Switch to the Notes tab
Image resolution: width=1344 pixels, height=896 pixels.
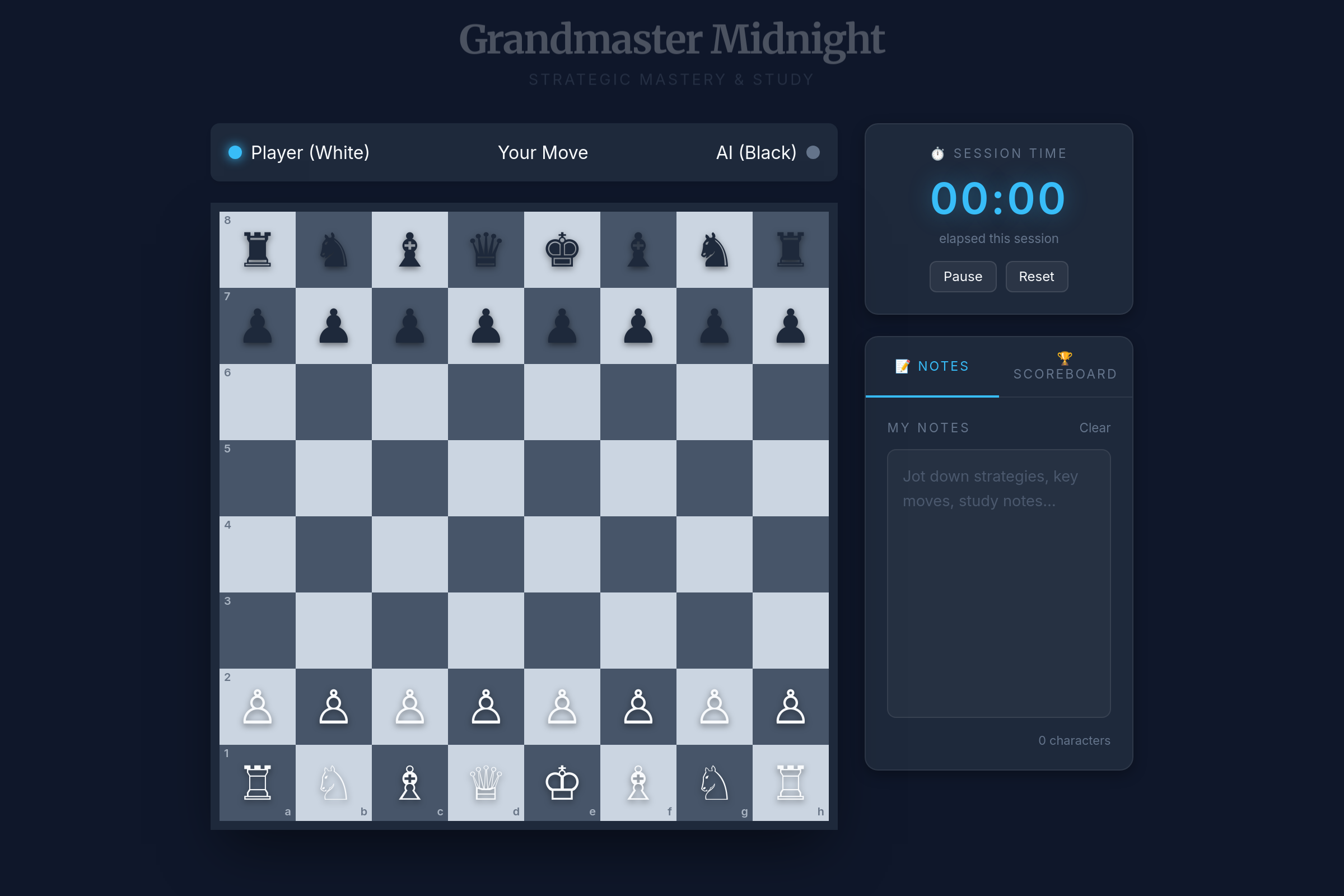tap(932, 367)
